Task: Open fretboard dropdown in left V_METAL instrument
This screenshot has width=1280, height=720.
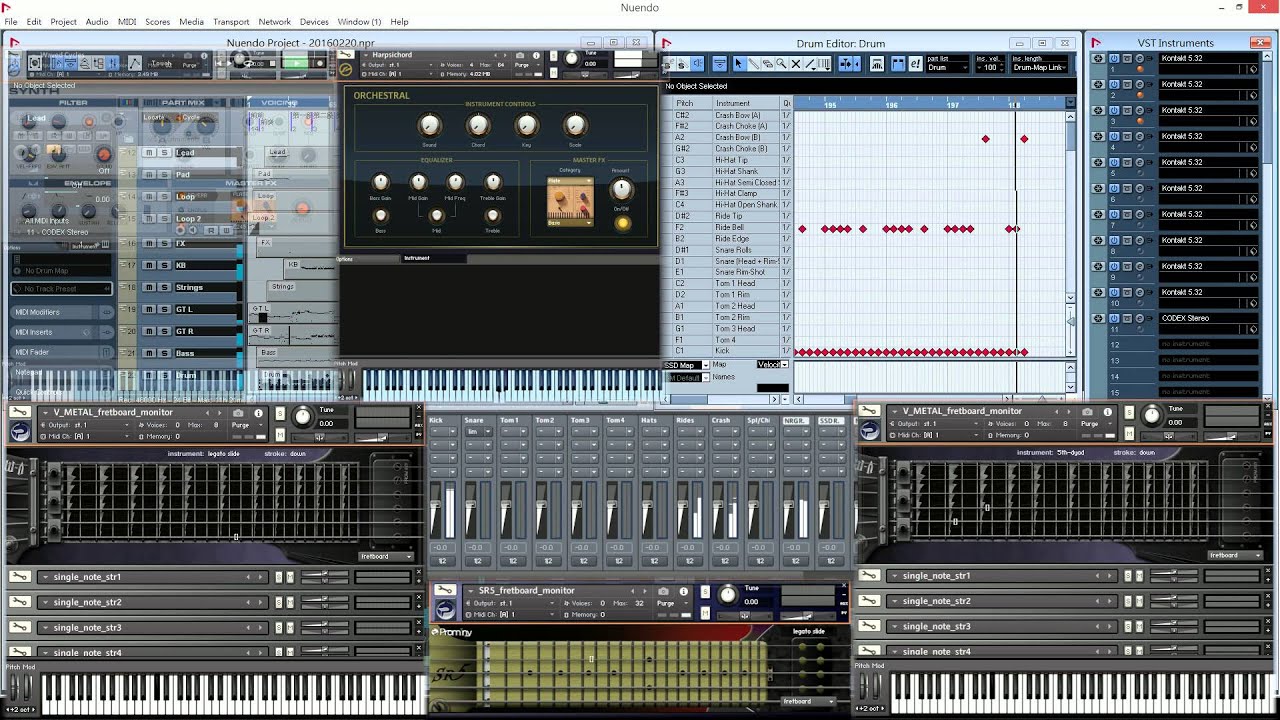Action: pos(386,556)
